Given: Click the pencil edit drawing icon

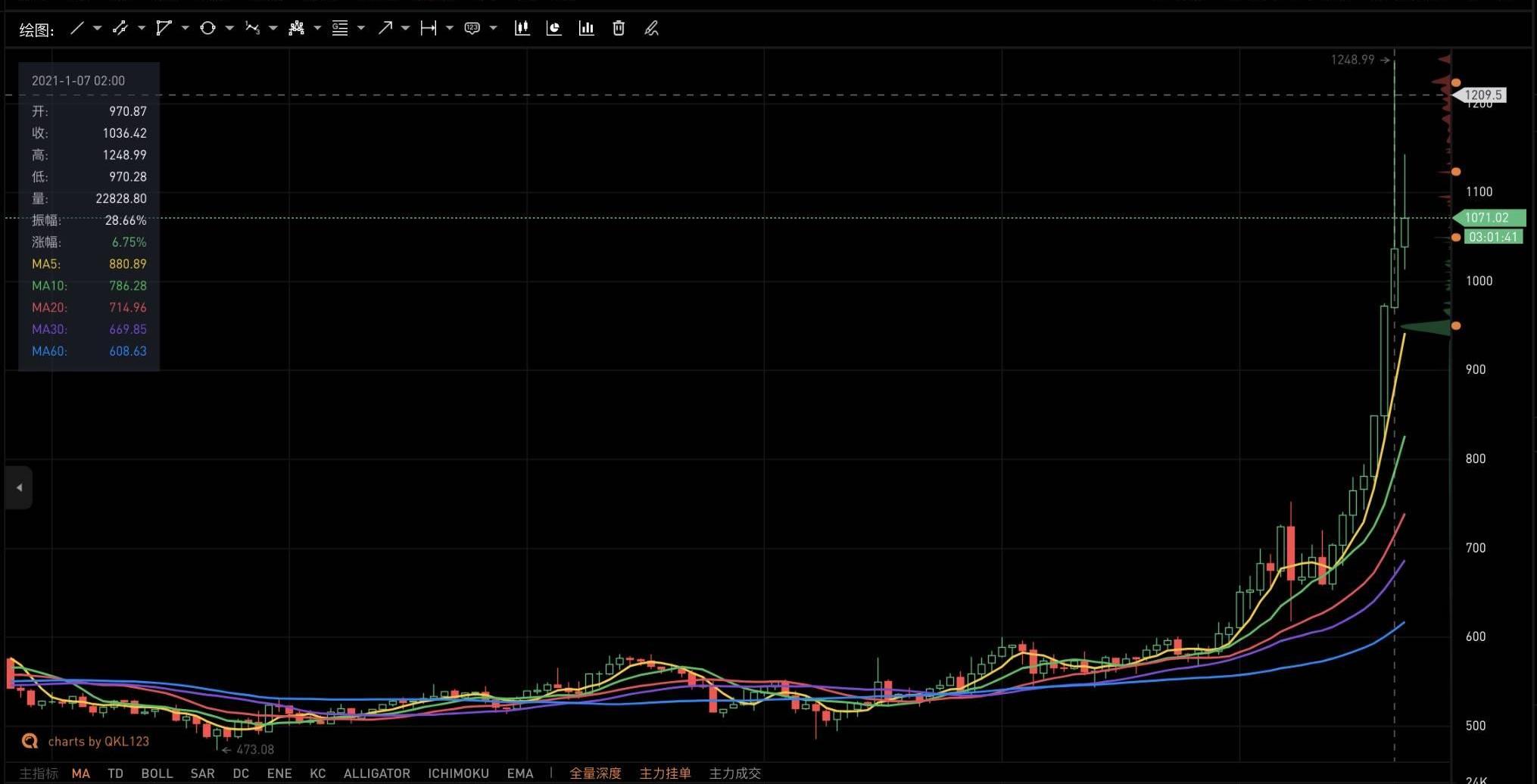Looking at the screenshot, I should tap(651, 29).
